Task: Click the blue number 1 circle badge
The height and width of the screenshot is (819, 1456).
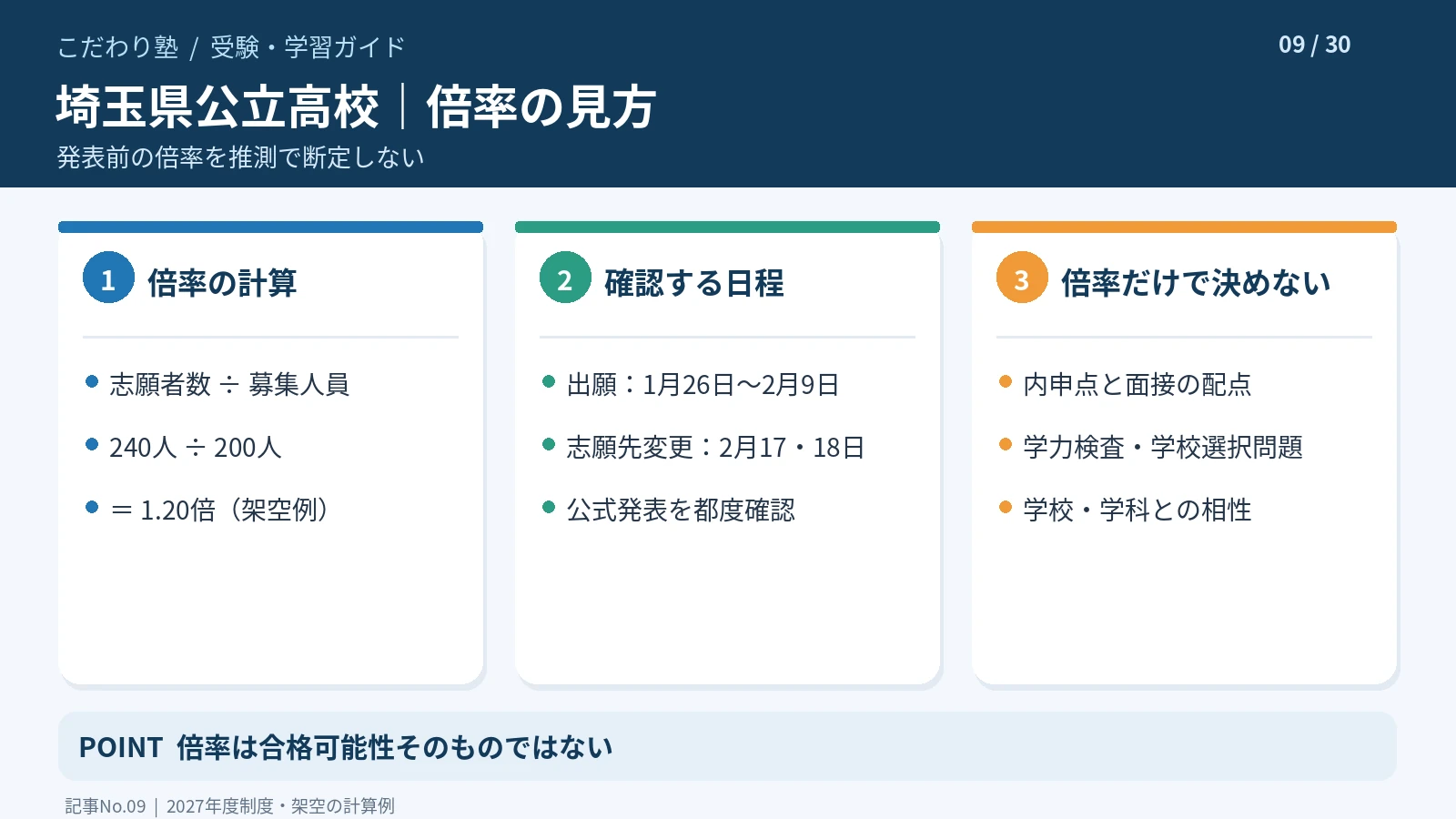Action: [x=108, y=278]
